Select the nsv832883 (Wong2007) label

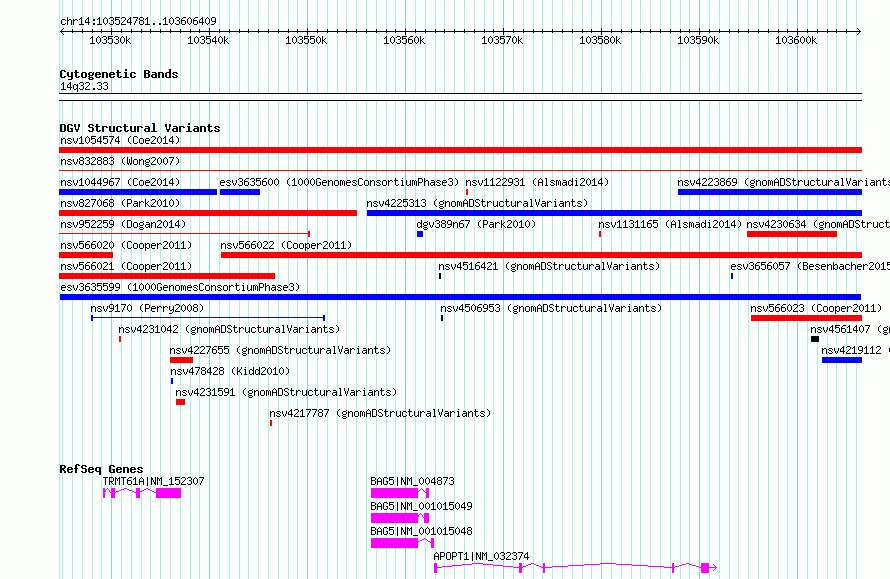[x=120, y=161]
